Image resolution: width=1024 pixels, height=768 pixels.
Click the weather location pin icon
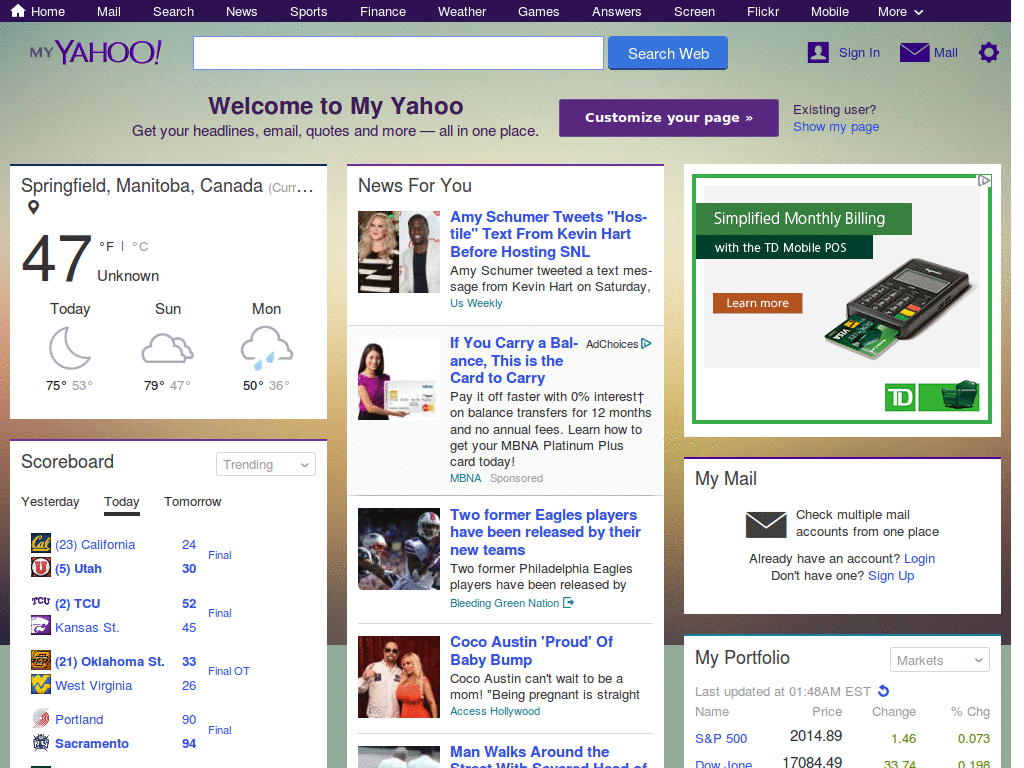click(x=33, y=207)
